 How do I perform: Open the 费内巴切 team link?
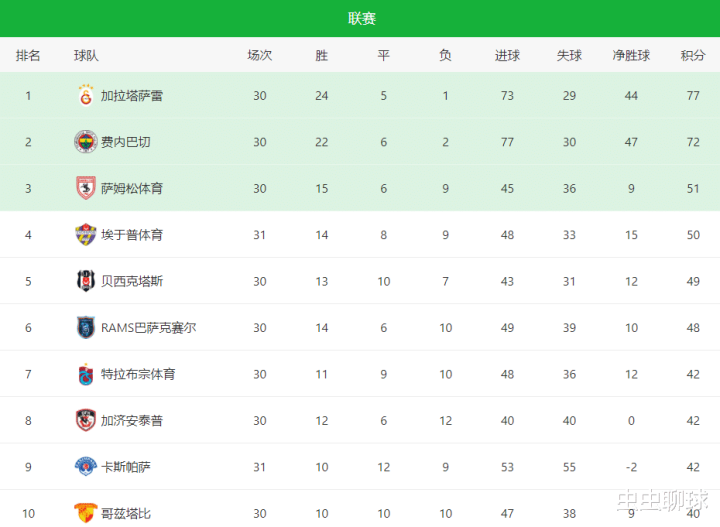click(x=126, y=142)
